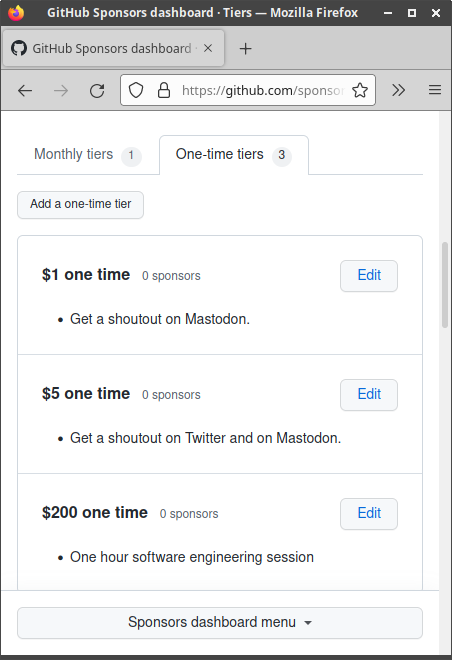Select the One-time tiers tab

point(234,155)
